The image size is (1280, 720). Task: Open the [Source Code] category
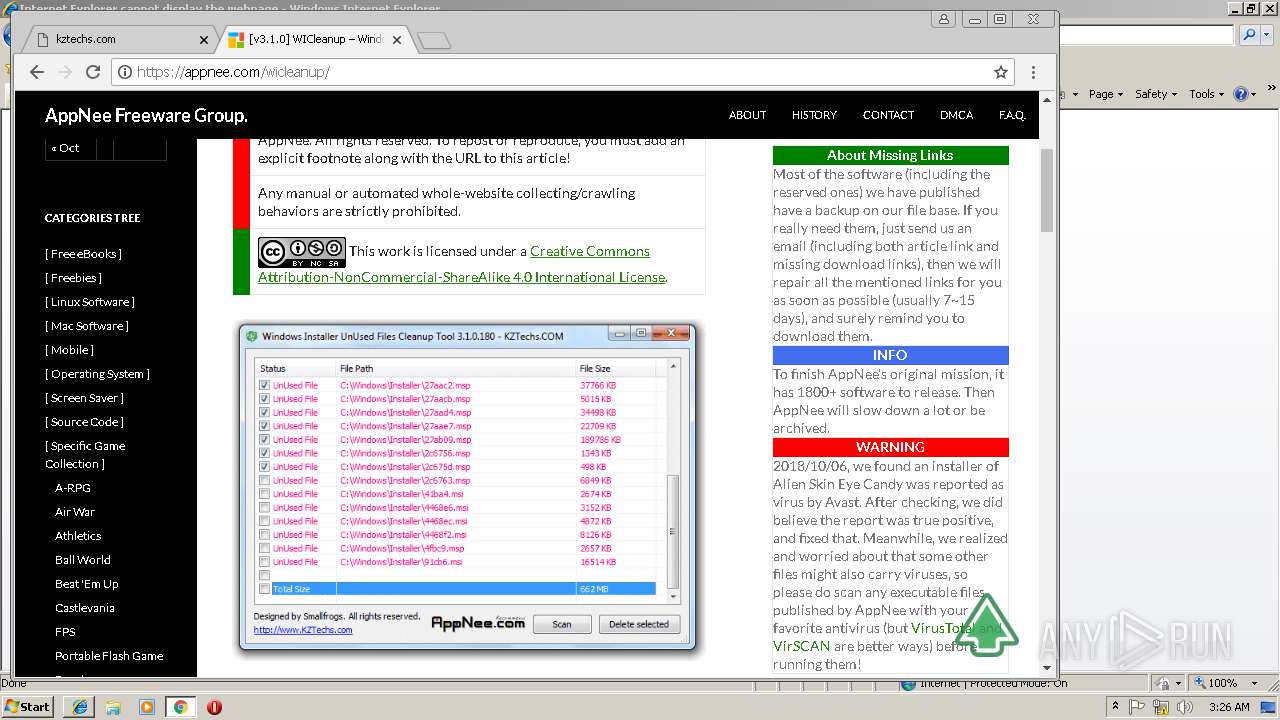(84, 422)
